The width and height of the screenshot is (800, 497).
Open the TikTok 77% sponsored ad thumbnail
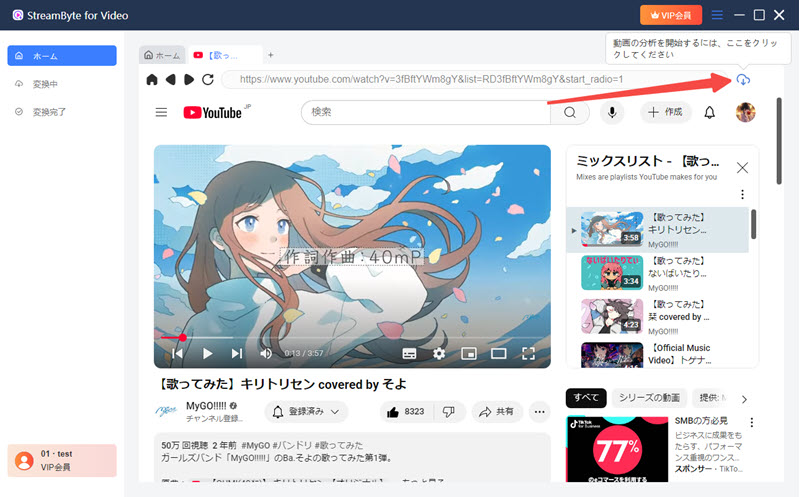point(617,449)
